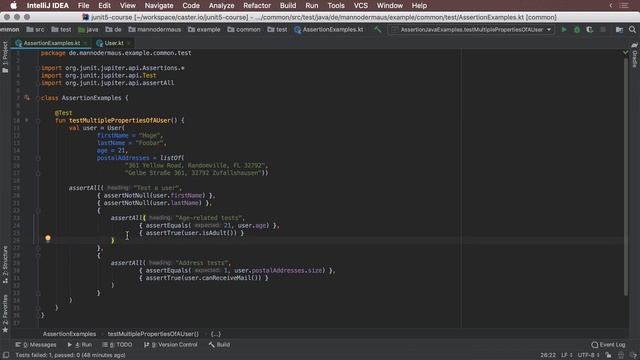Open the Run tool window button
640x360 pixels.
[x=80, y=345]
